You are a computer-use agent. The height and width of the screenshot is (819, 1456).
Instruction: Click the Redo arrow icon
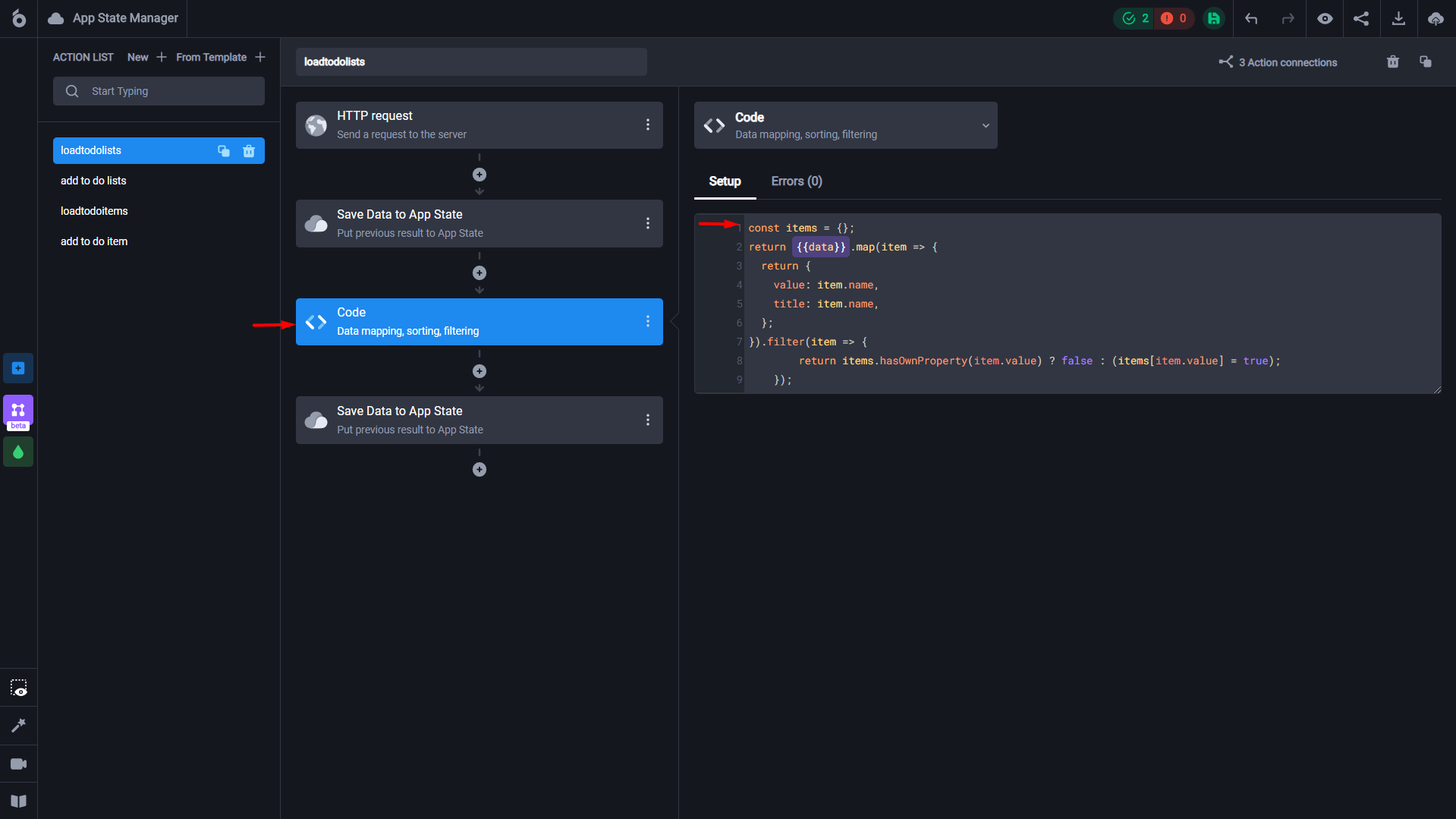(x=1288, y=18)
